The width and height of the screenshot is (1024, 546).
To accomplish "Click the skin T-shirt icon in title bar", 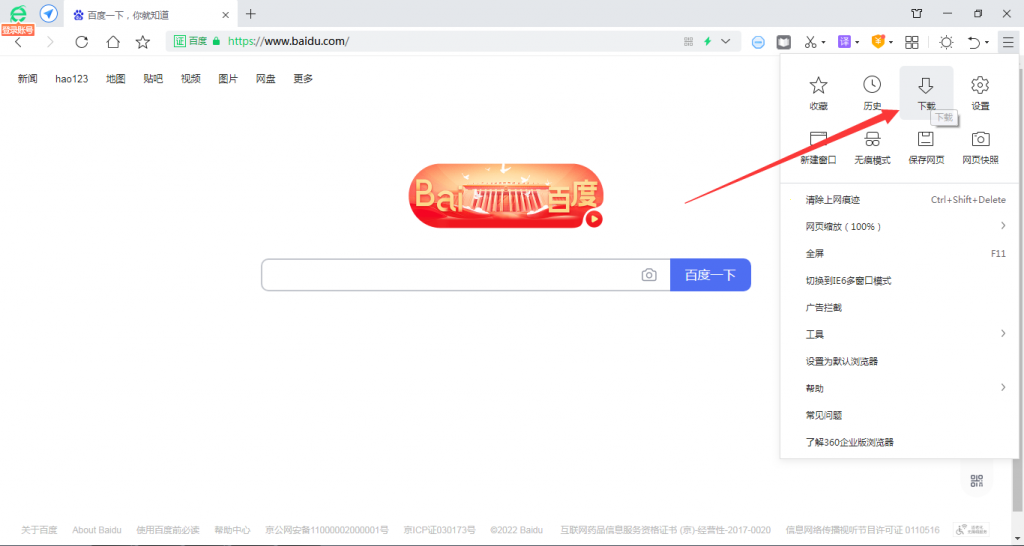I will coord(917,13).
